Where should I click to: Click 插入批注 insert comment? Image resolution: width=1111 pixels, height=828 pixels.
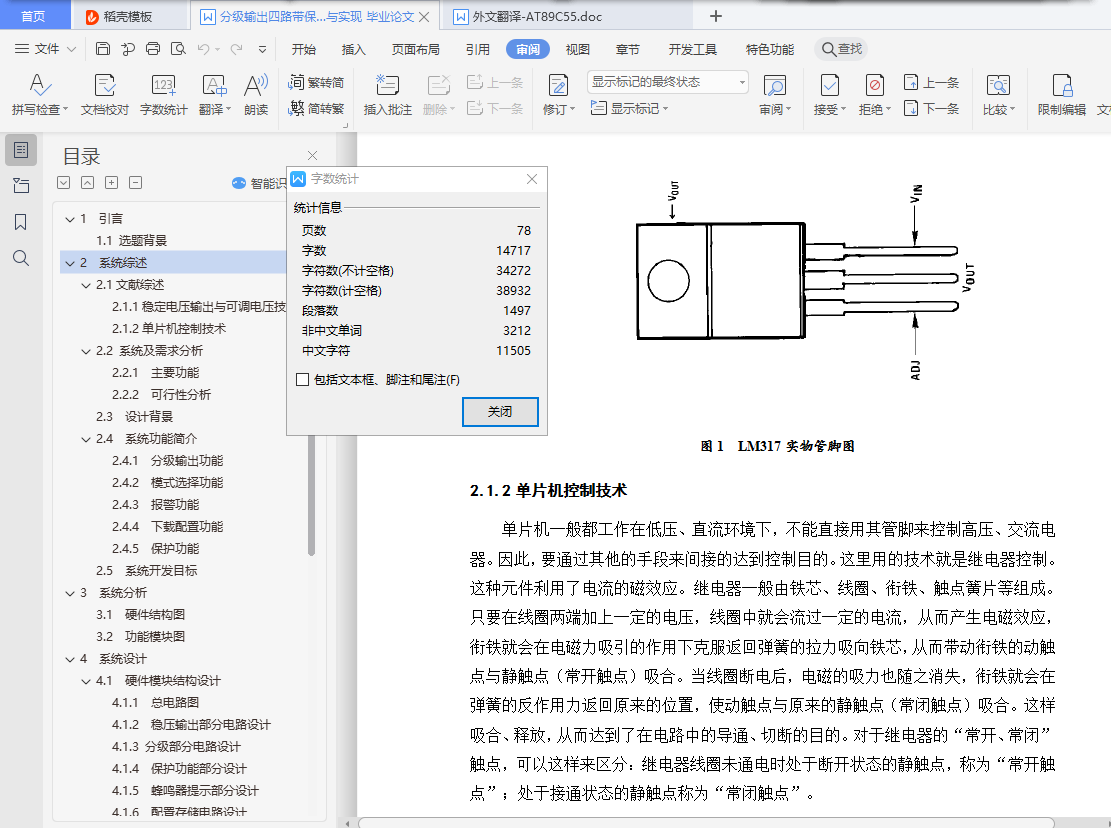pos(388,94)
